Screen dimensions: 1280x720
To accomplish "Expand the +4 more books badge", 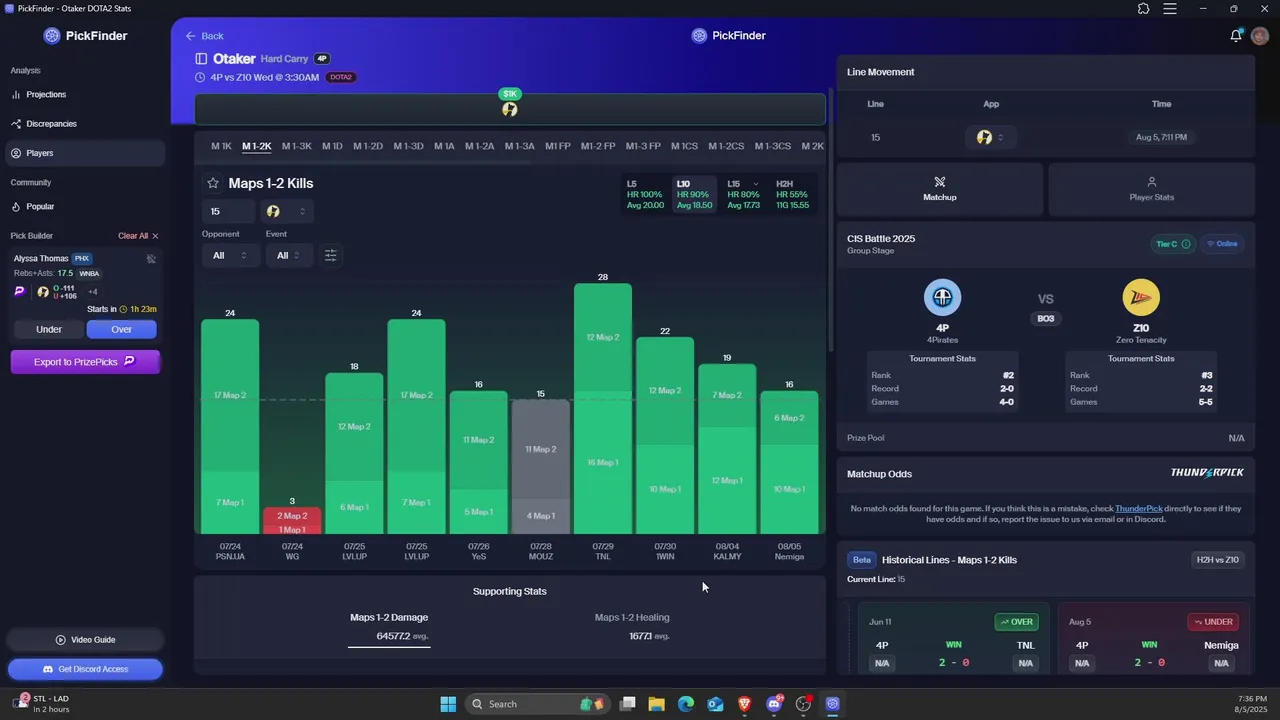I will (93, 292).
